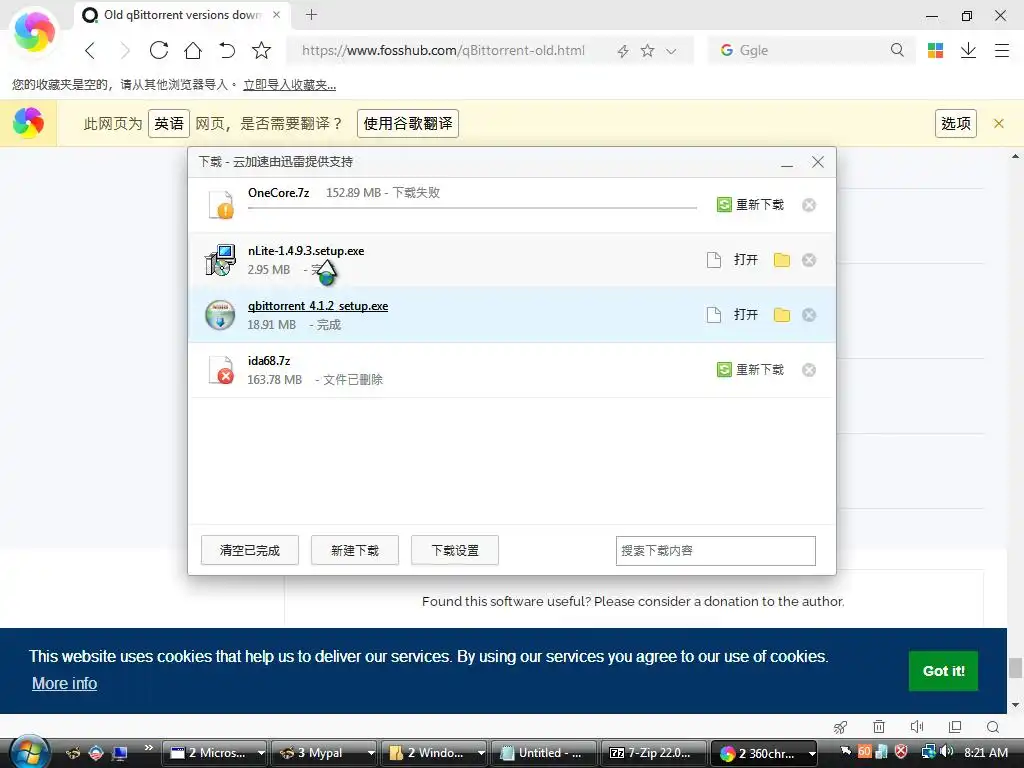Click the window layout icon in status bar
Screen dimensions: 1024x768
[955, 727]
